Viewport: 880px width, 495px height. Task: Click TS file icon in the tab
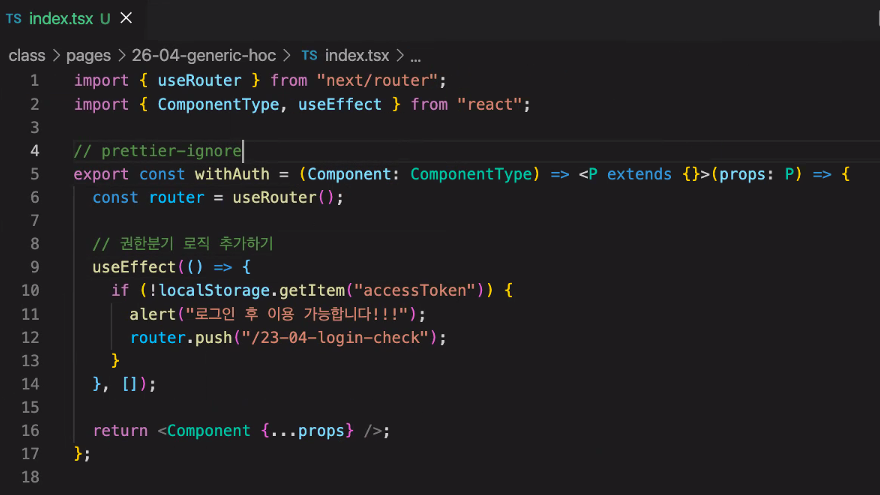point(14,19)
